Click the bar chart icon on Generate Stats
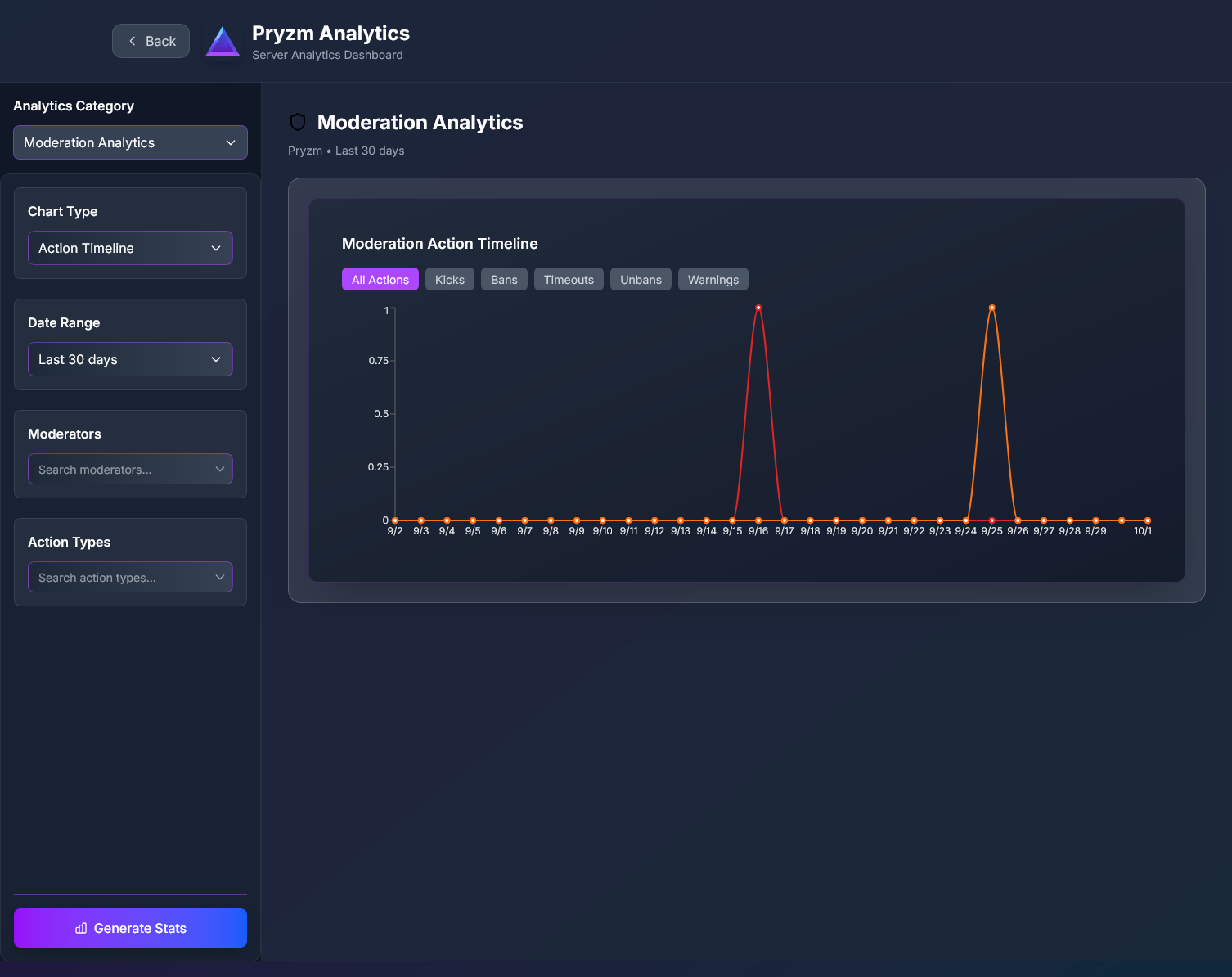Image resolution: width=1232 pixels, height=977 pixels. pos(80,928)
